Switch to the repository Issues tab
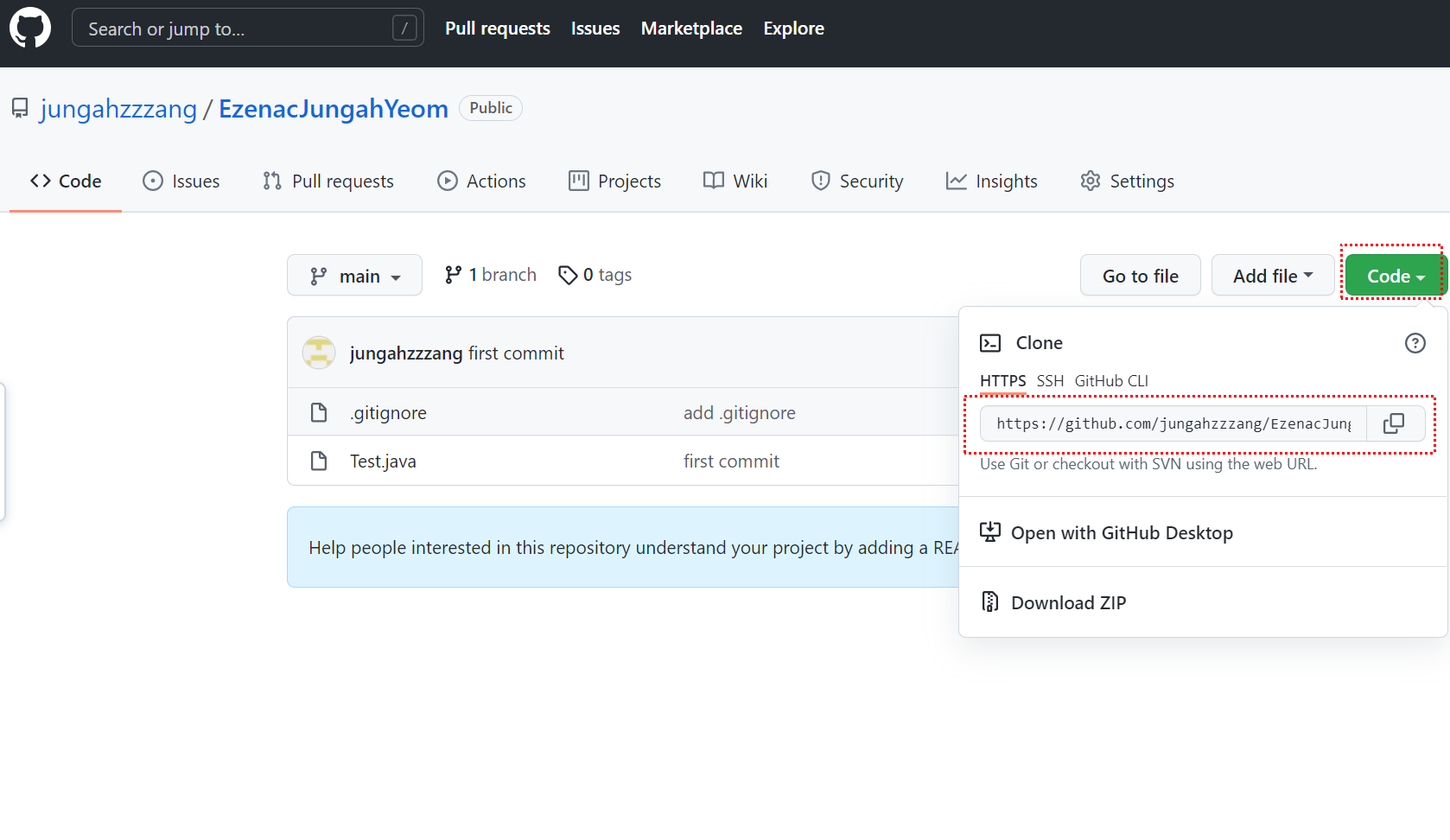This screenshot has width=1450, height=840. pyautogui.click(x=181, y=181)
